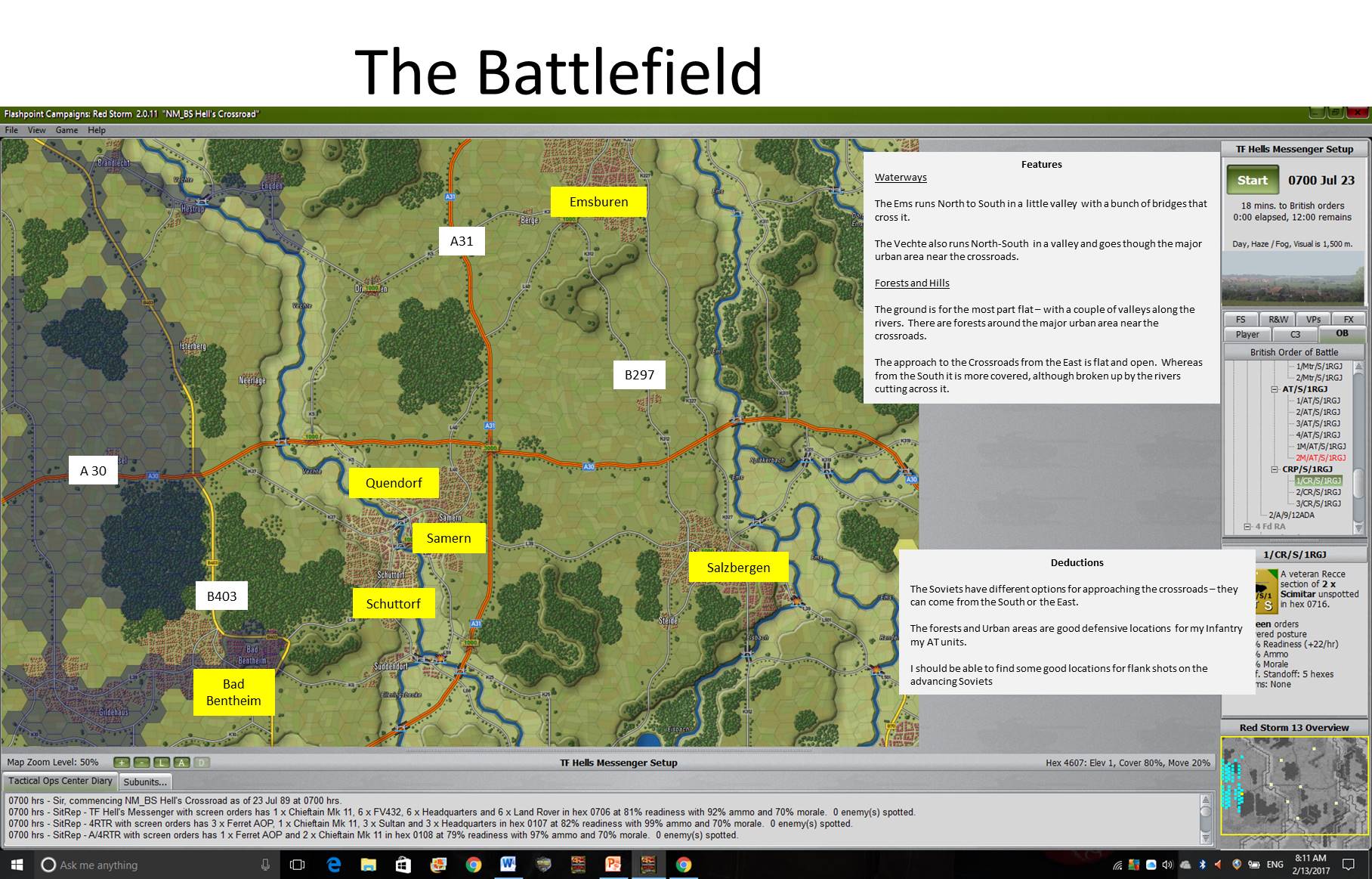
Task: Zoom in the map with the plus button
Action: click(x=122, y=763)
